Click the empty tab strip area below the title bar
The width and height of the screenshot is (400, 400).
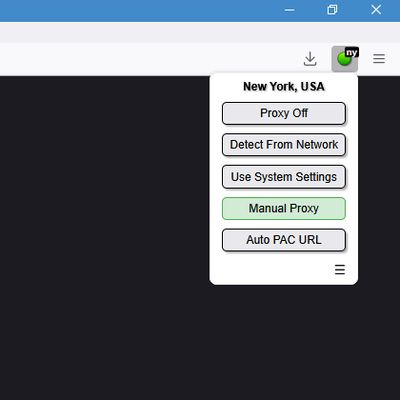point(200,32)
